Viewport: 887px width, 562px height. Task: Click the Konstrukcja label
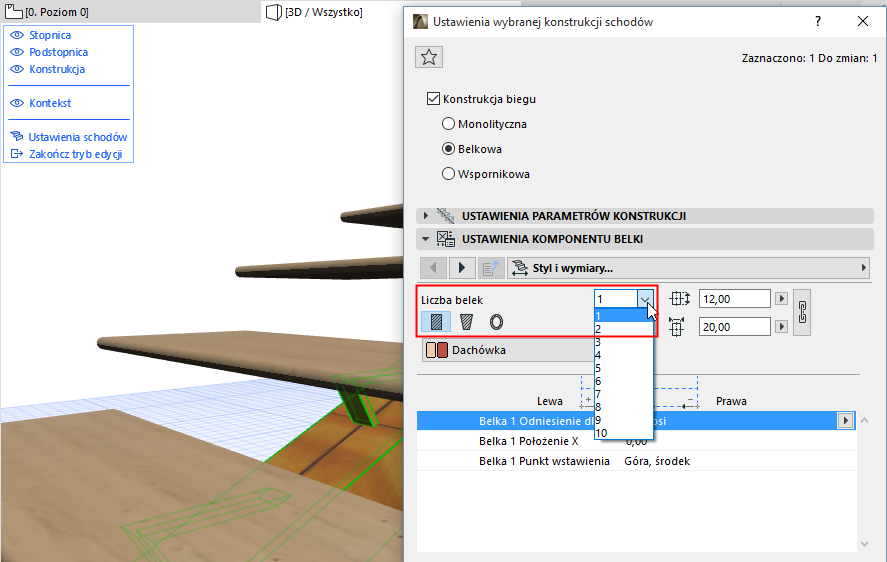(57, 69)
